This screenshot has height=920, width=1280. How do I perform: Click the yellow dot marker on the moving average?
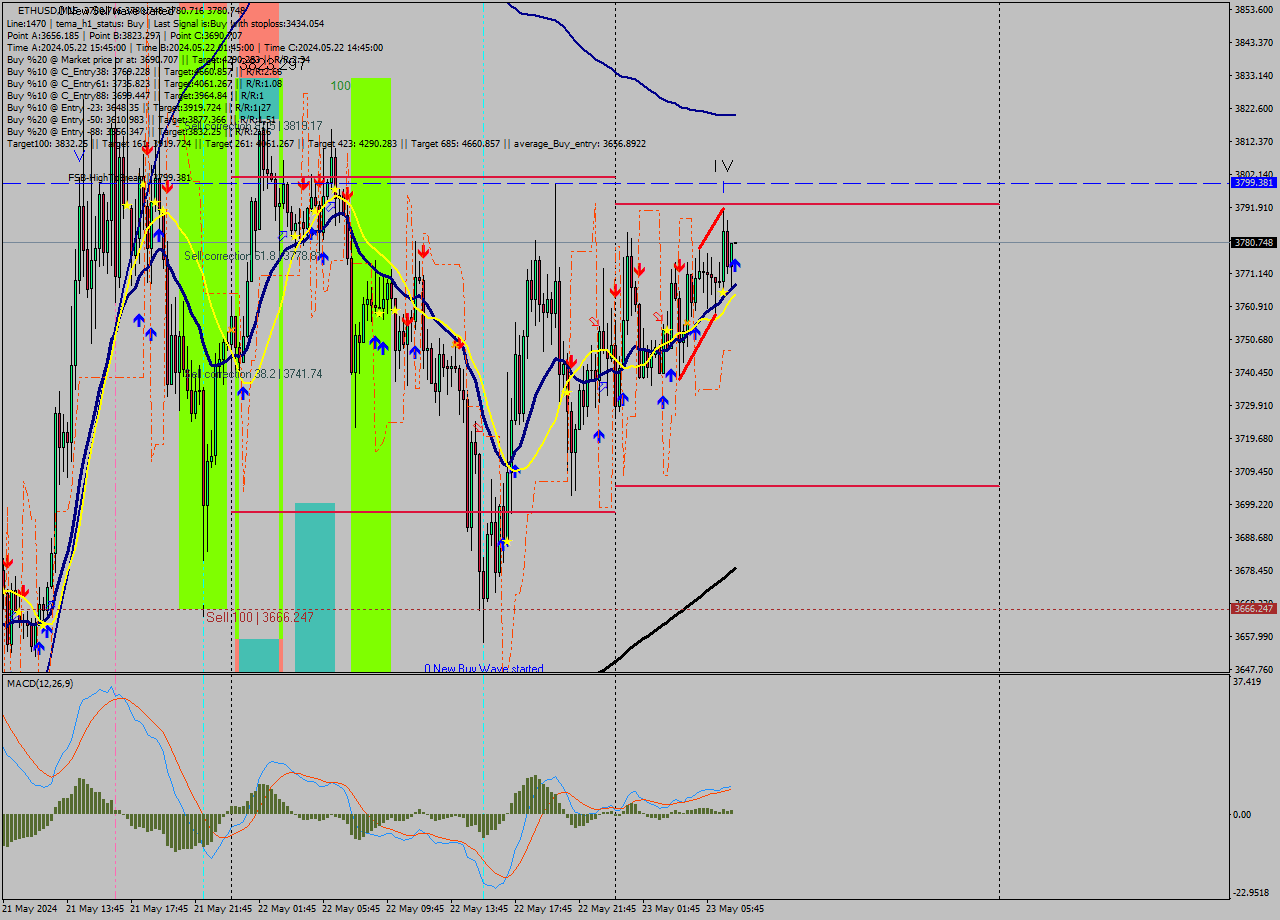point(723,292)
